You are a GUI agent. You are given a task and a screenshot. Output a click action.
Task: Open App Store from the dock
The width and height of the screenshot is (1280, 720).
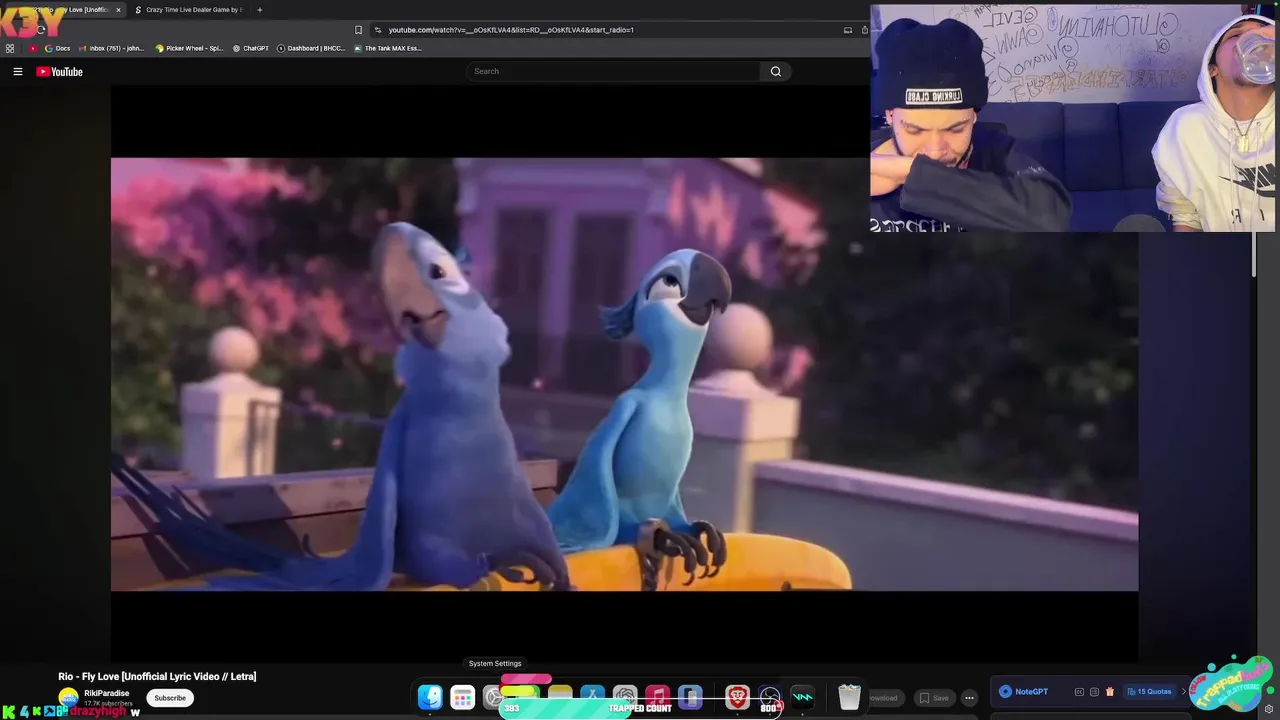(592, 697)
